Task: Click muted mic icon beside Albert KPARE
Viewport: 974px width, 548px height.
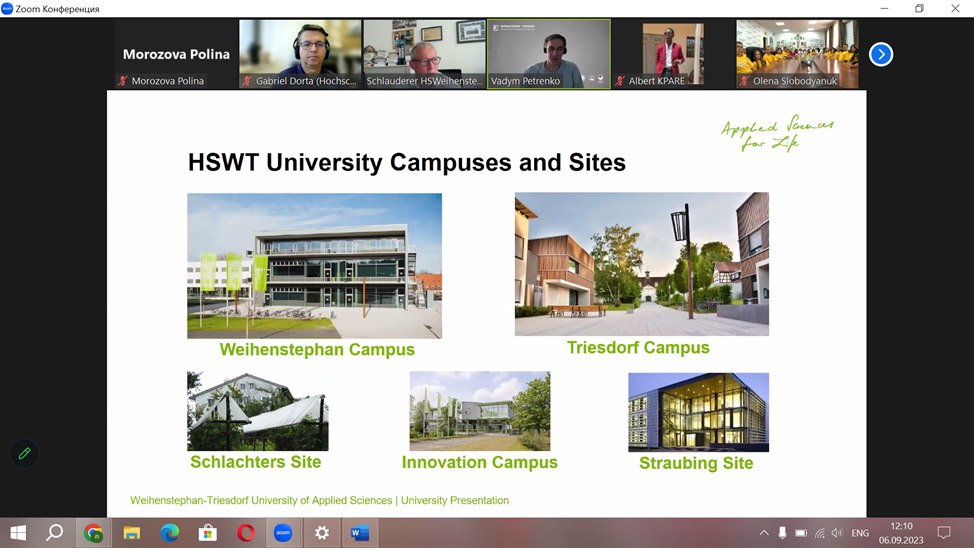Action: click(x=620, y=81)
